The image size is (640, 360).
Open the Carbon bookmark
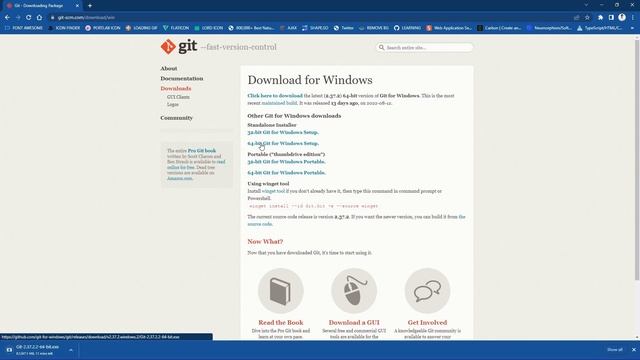point(499,28)
